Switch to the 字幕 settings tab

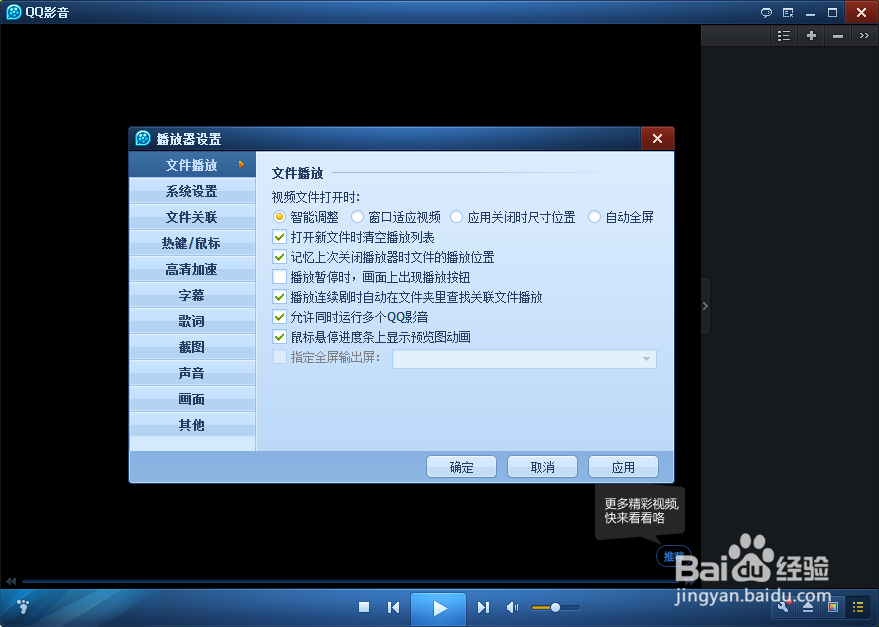(192, 295)
